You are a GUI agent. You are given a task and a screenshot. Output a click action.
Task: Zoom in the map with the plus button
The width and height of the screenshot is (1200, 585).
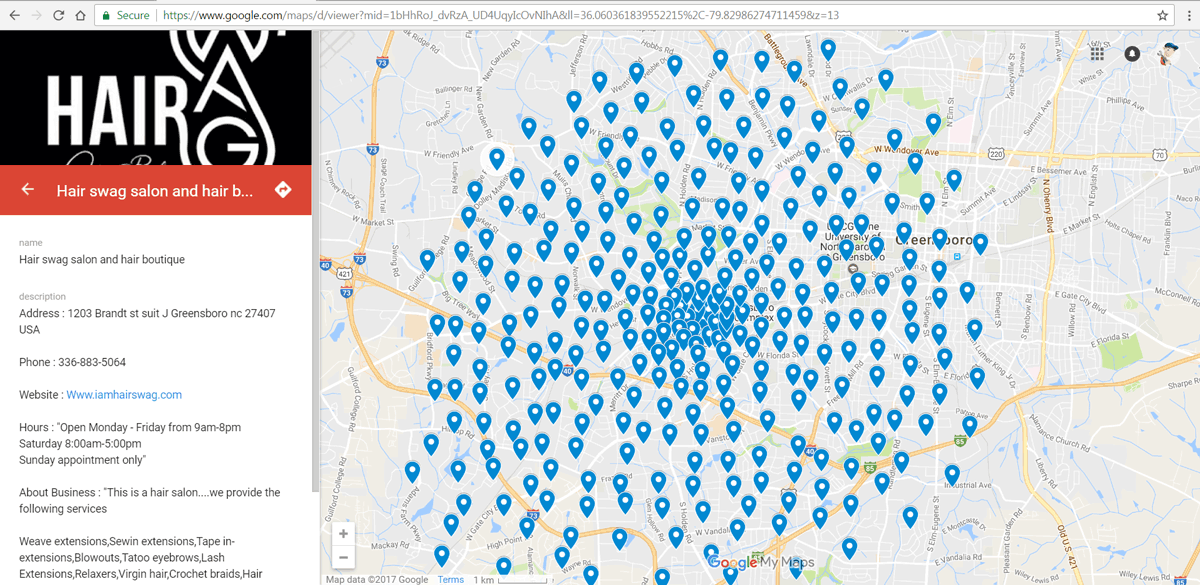[x=343, y=534]
